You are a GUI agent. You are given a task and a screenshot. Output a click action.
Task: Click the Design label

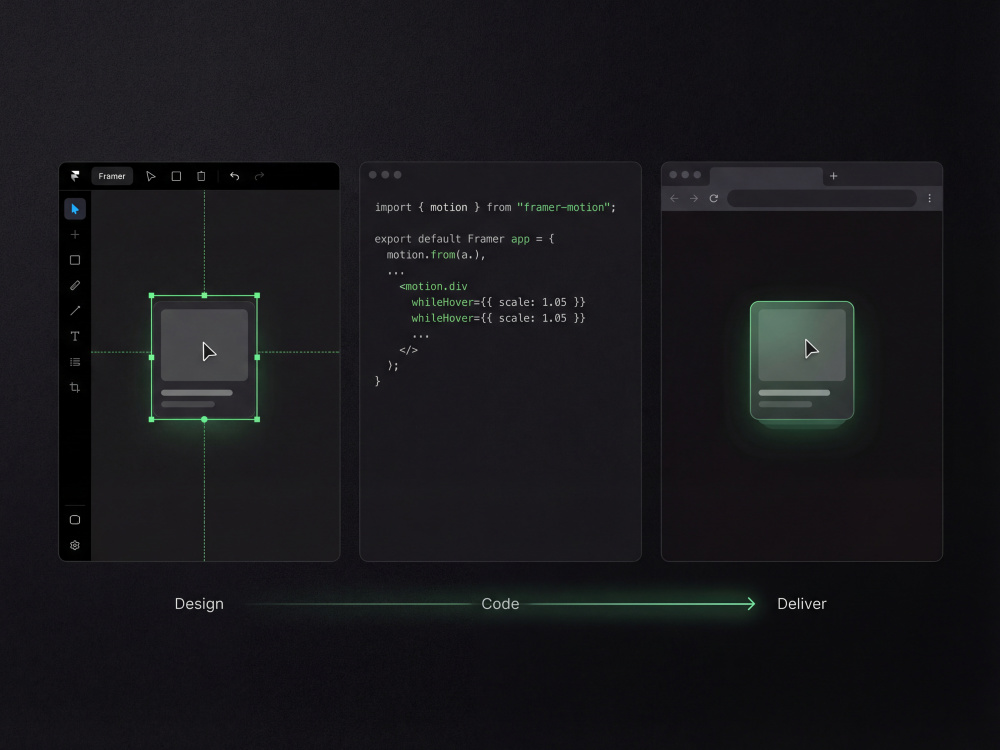(199, 604)
